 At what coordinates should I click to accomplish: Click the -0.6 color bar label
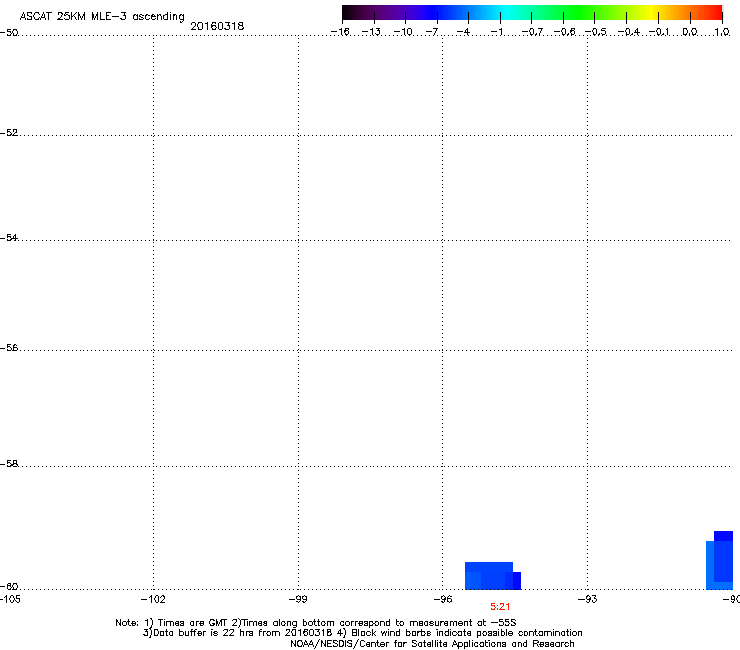564,32
